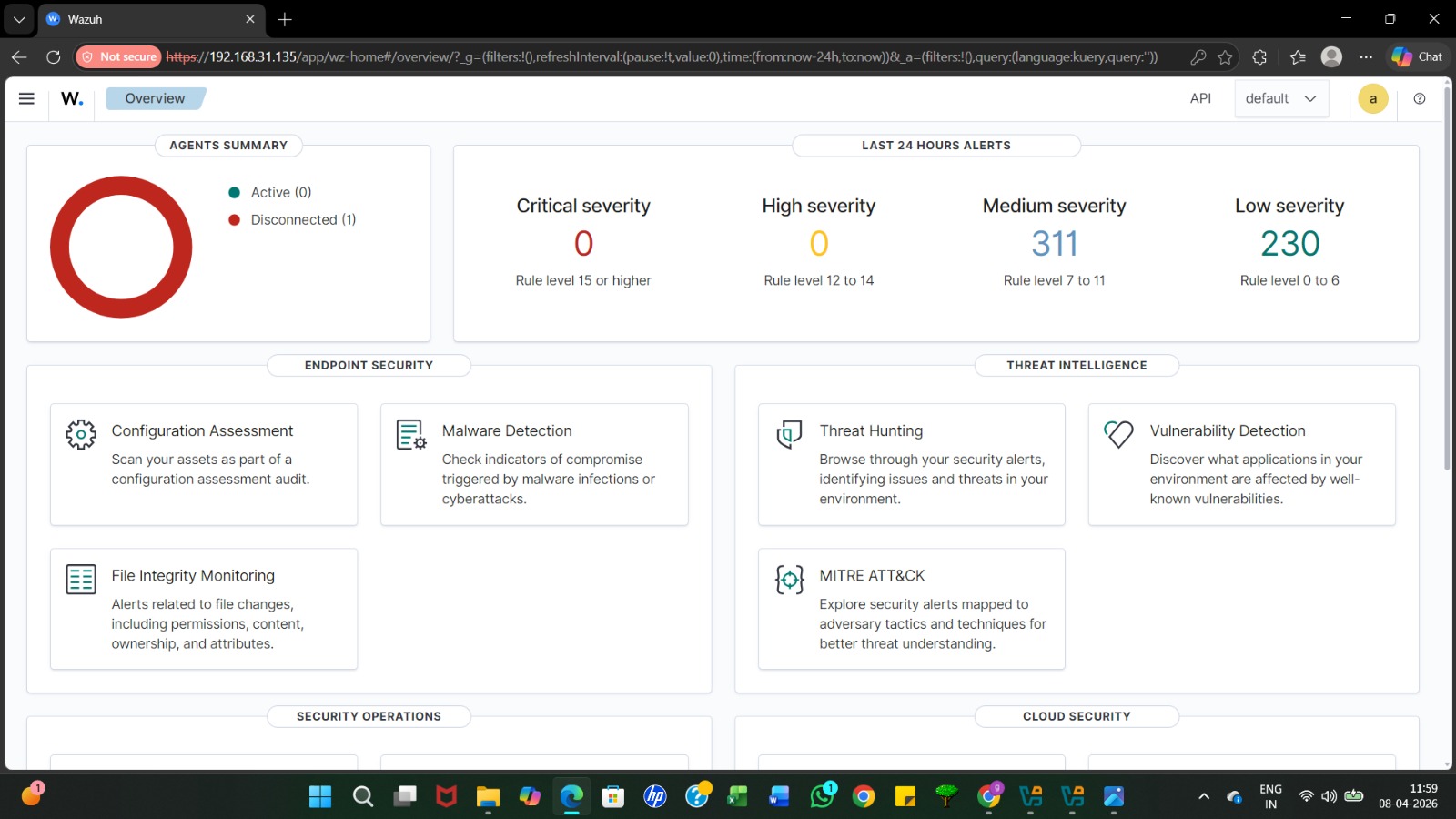Screen dimensions: 1456x819
Task: Click the browser address bar URL
Action: click(662, 56)
